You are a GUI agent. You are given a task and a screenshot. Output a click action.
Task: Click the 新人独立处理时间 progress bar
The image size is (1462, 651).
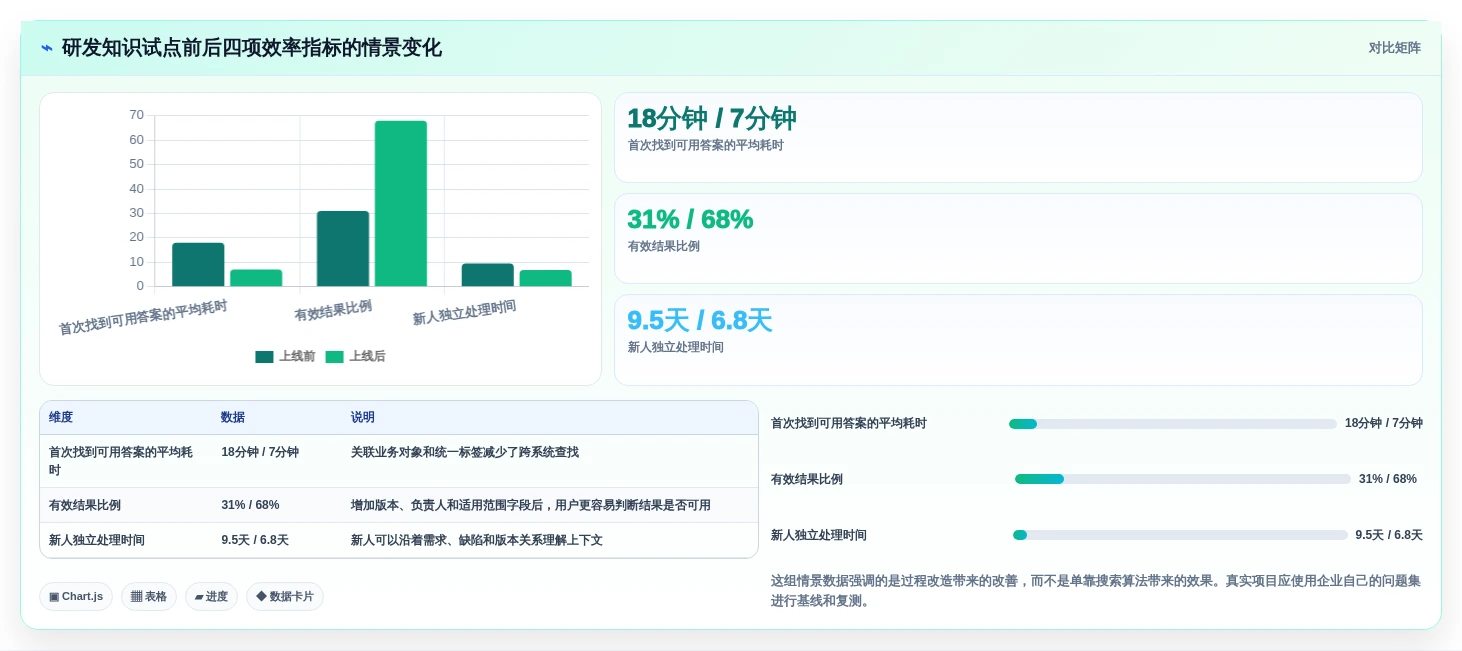(x=1180, y=535)
